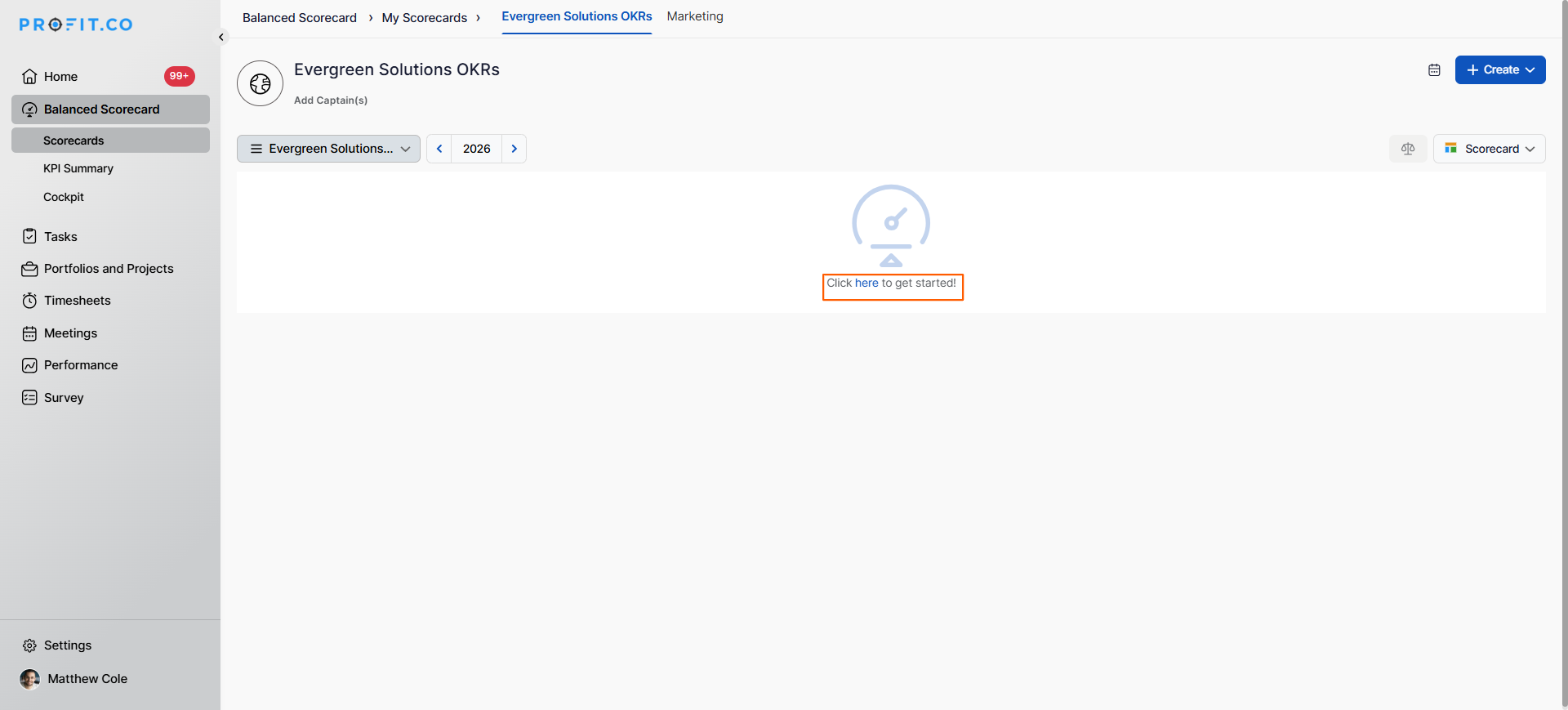Click the Home house icon
The height and width of the screenshot is (710, 1568).
pyautogui.click(x=29, y=76)
